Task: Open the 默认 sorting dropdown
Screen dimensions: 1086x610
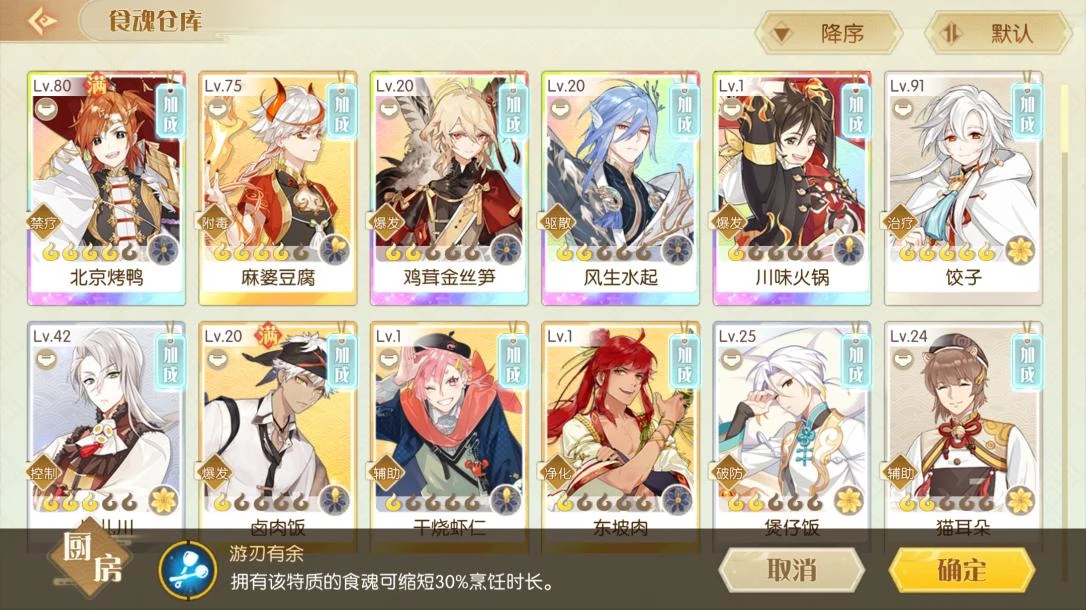Action: pyautogui.click(x=999, y=33)
